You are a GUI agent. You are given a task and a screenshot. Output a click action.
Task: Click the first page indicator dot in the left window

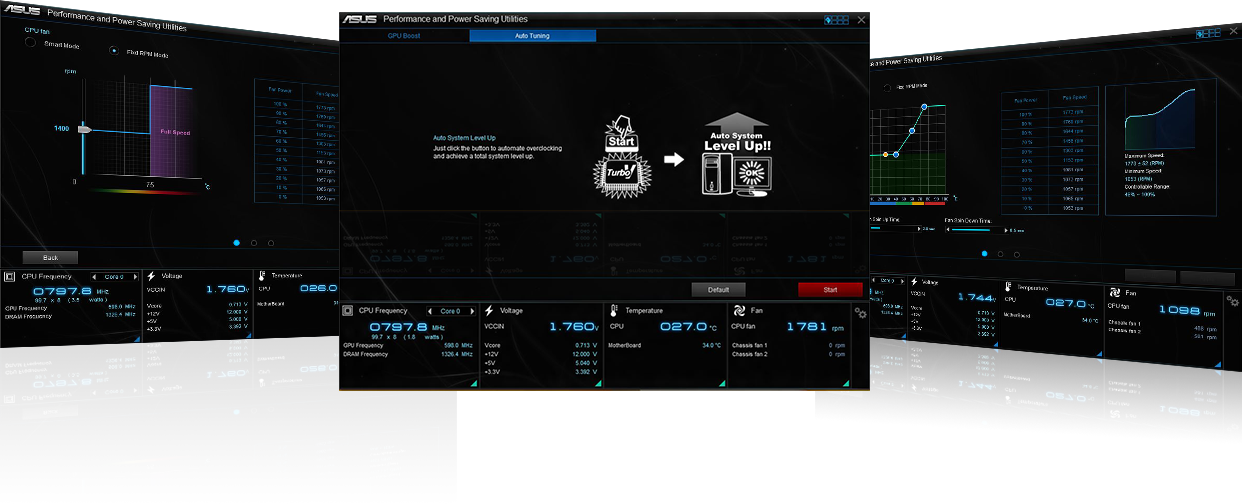pyautogui.click(x=237, y=242)
